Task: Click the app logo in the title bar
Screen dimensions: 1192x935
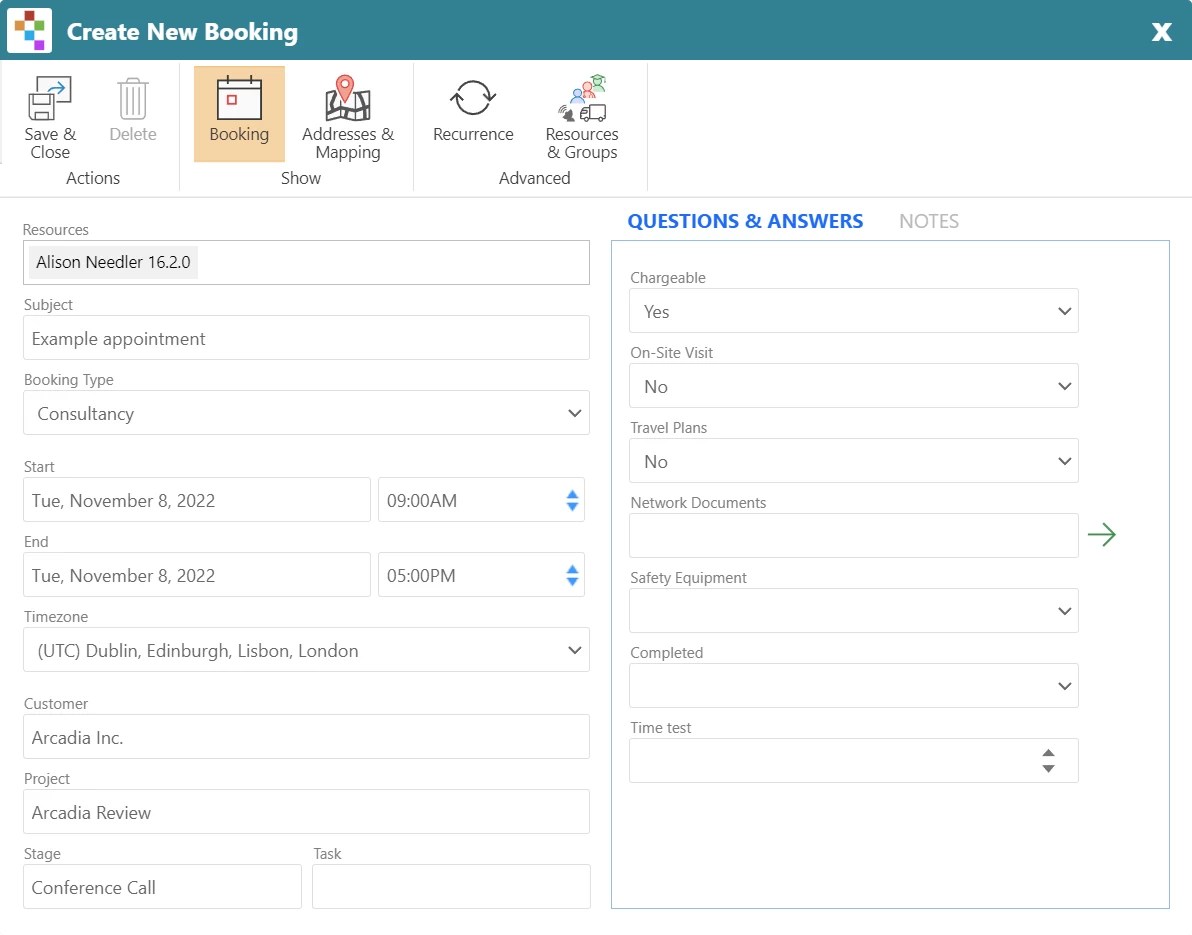Action: tap(30, 30)
